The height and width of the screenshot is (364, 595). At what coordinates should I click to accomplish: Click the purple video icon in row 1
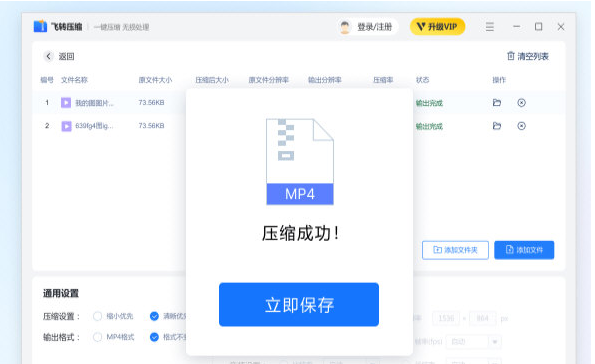(66, 103)
